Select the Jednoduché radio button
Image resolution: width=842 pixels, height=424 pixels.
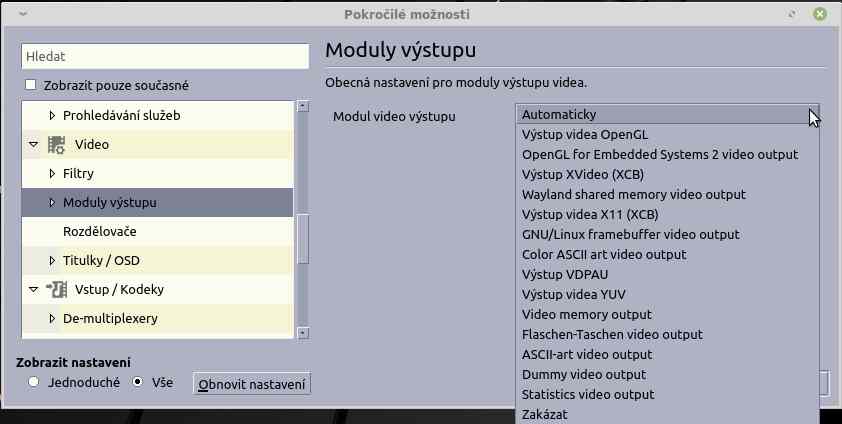34,382
